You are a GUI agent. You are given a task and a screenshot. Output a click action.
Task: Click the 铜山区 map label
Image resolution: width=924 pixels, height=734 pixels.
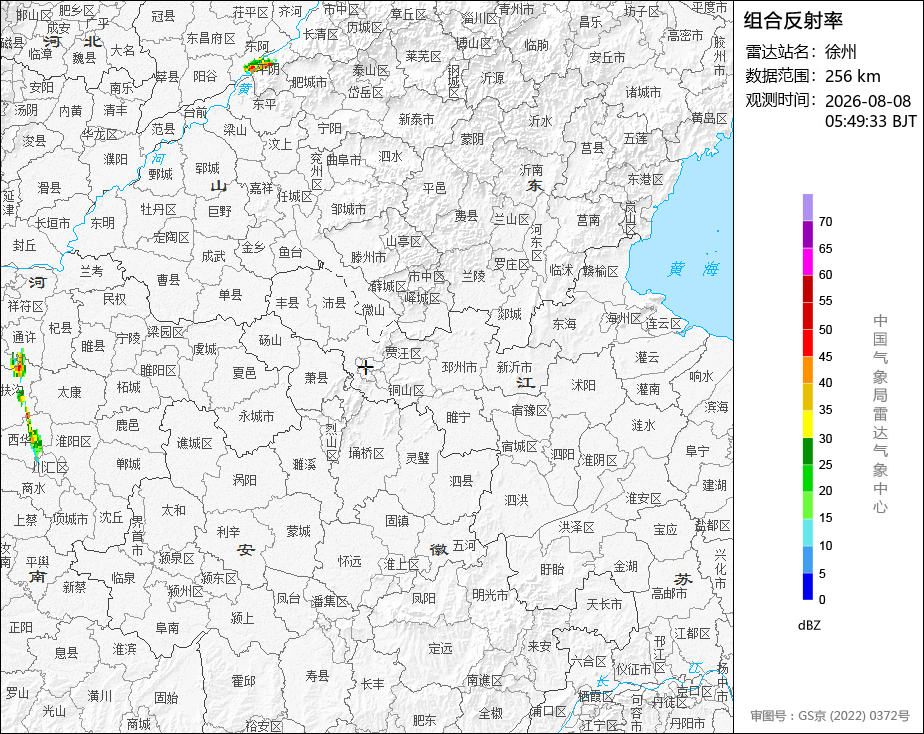point(406,391)
